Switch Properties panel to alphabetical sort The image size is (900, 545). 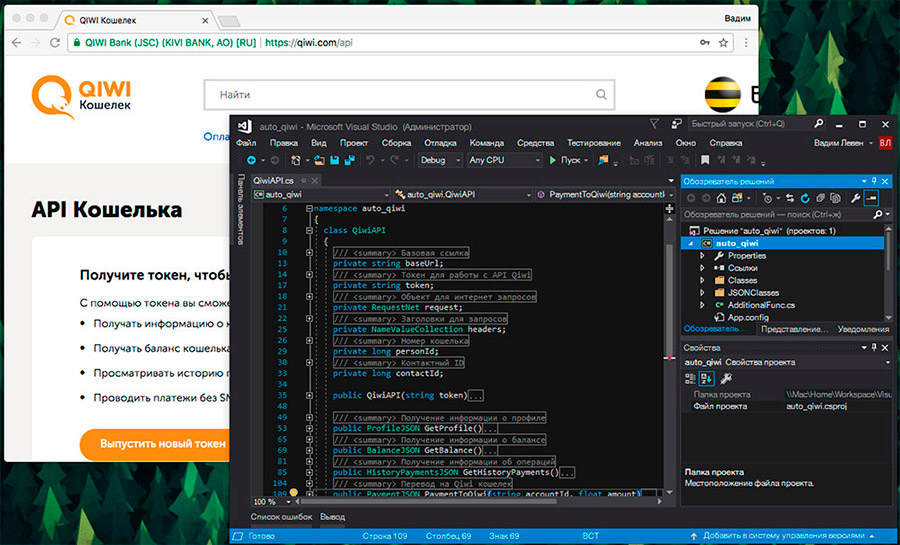[x=707, y=379]
